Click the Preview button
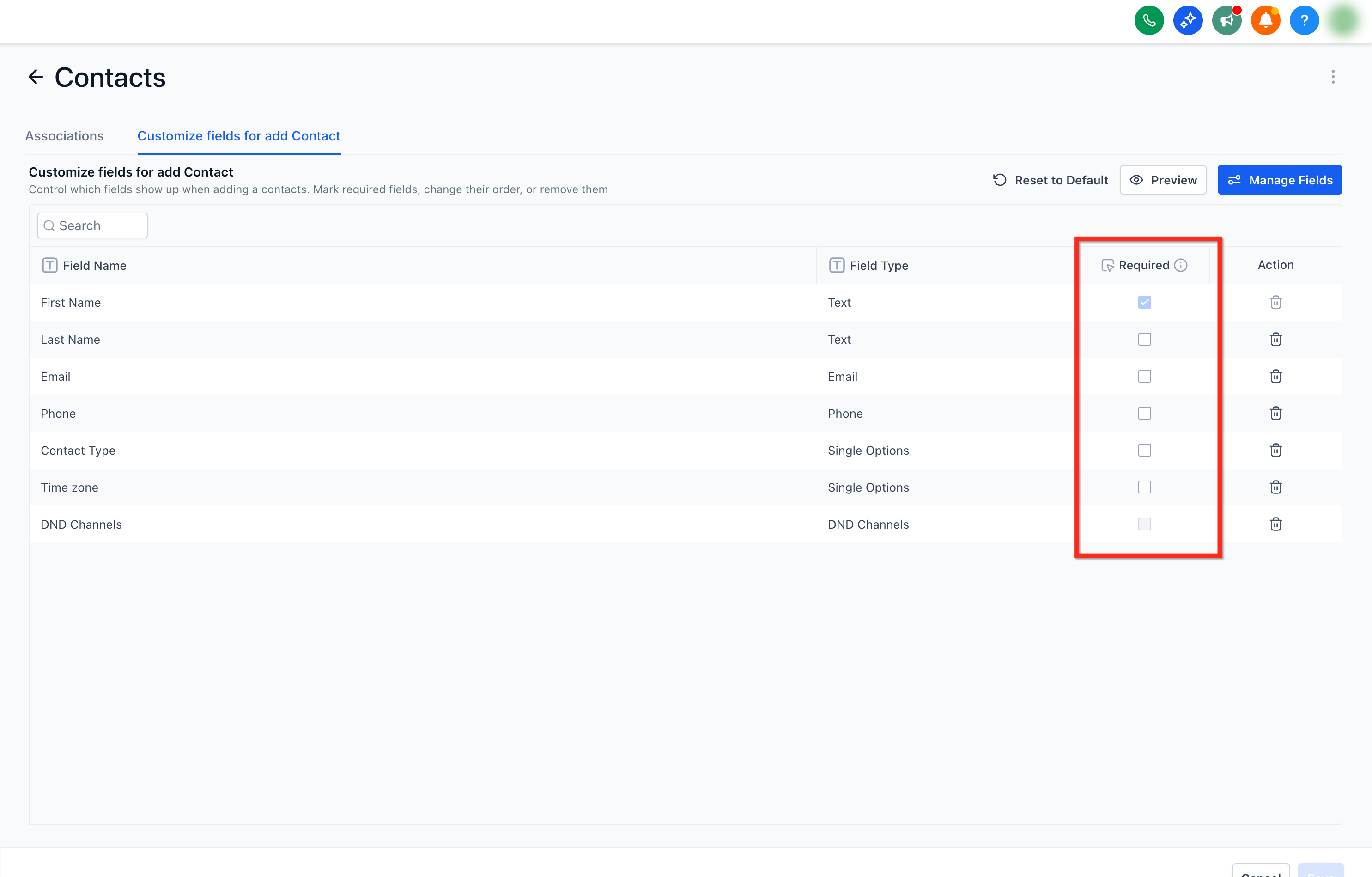Image resolution: width=1372 pixels, height=877 pixels. tap(1162, 180)
